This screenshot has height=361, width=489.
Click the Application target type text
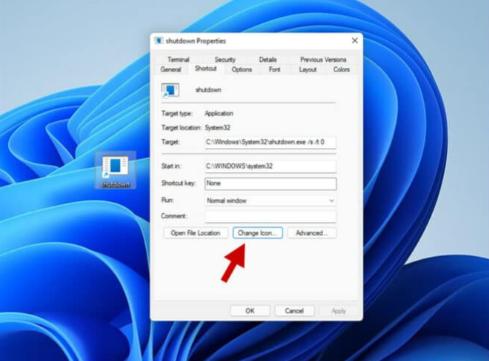219,113
